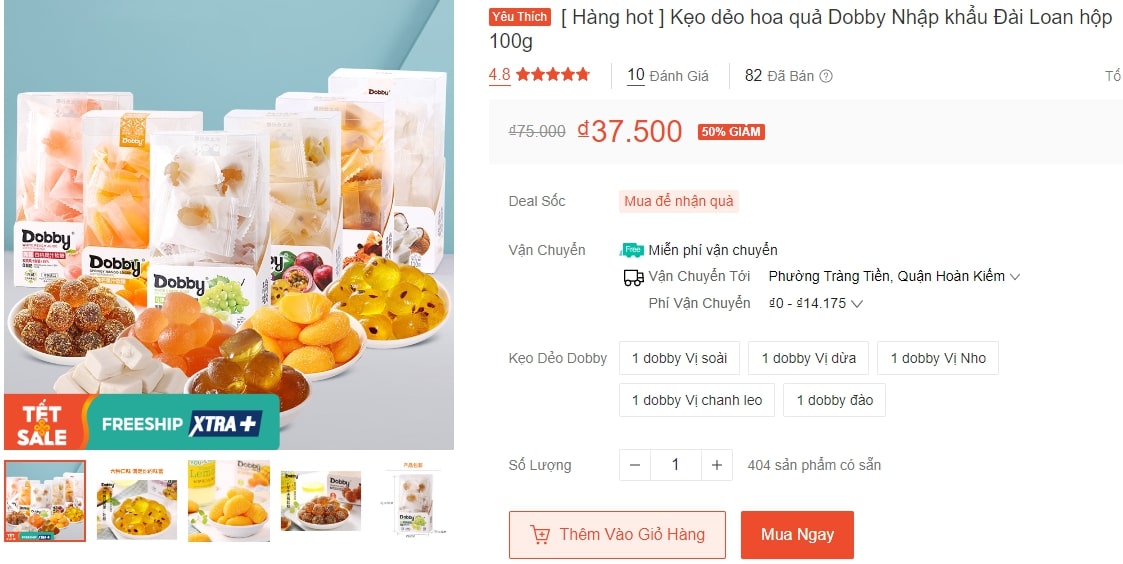Select the 1 dobby đào variant
Viewport: 1123px width, 564px height.
834,400
